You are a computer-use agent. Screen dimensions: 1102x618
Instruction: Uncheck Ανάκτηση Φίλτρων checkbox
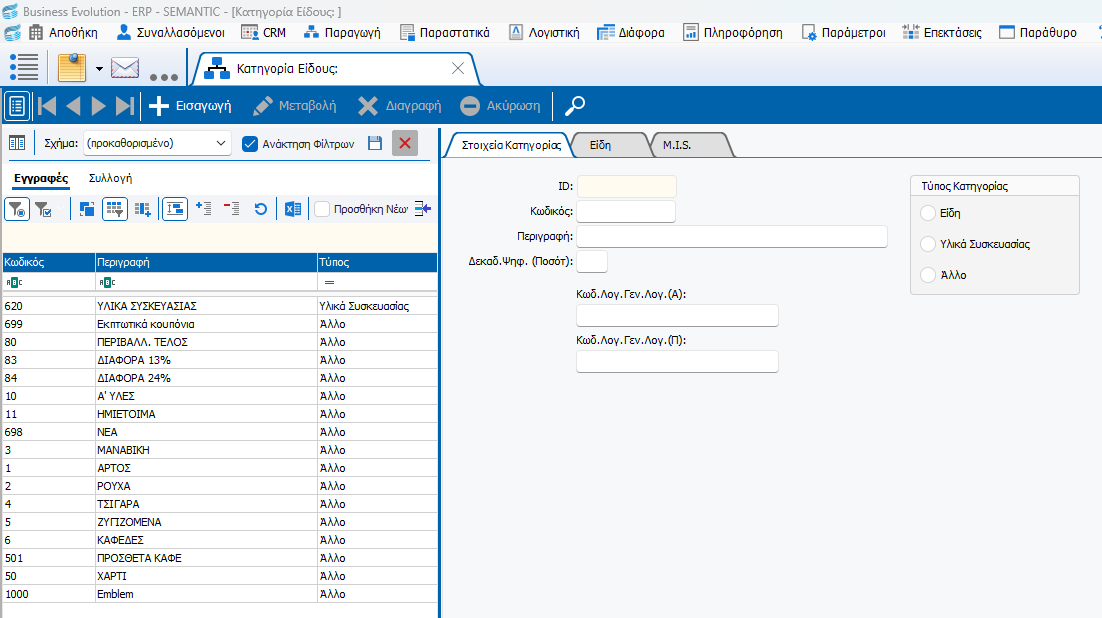coord(249,144)
